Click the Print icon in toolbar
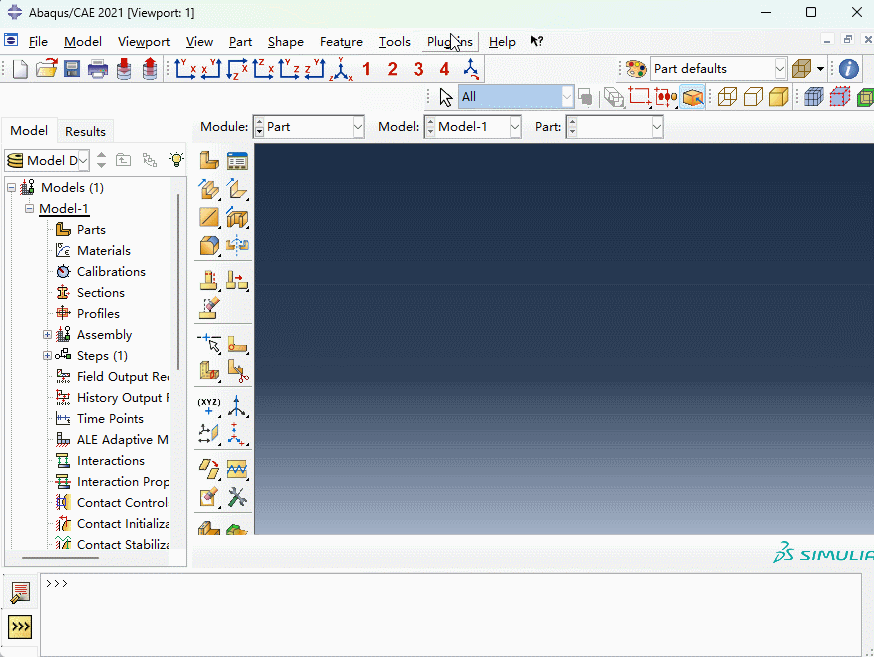874x657 pixels. coord(98,69)
